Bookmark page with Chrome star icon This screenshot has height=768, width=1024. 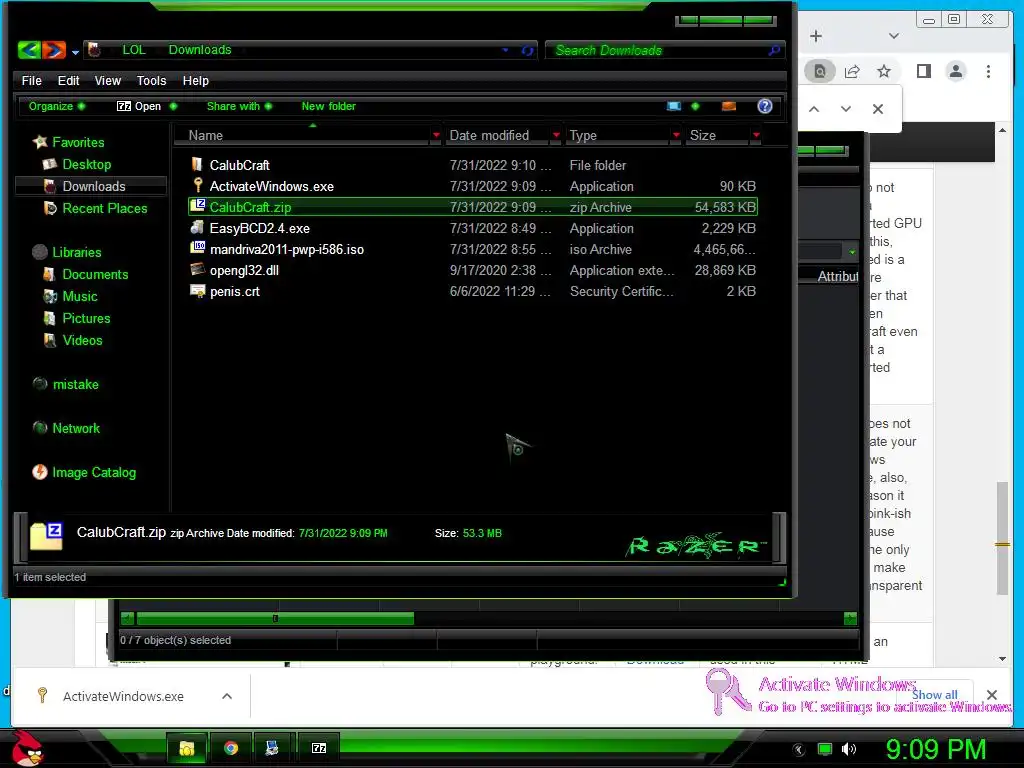[x=884, y=71]
